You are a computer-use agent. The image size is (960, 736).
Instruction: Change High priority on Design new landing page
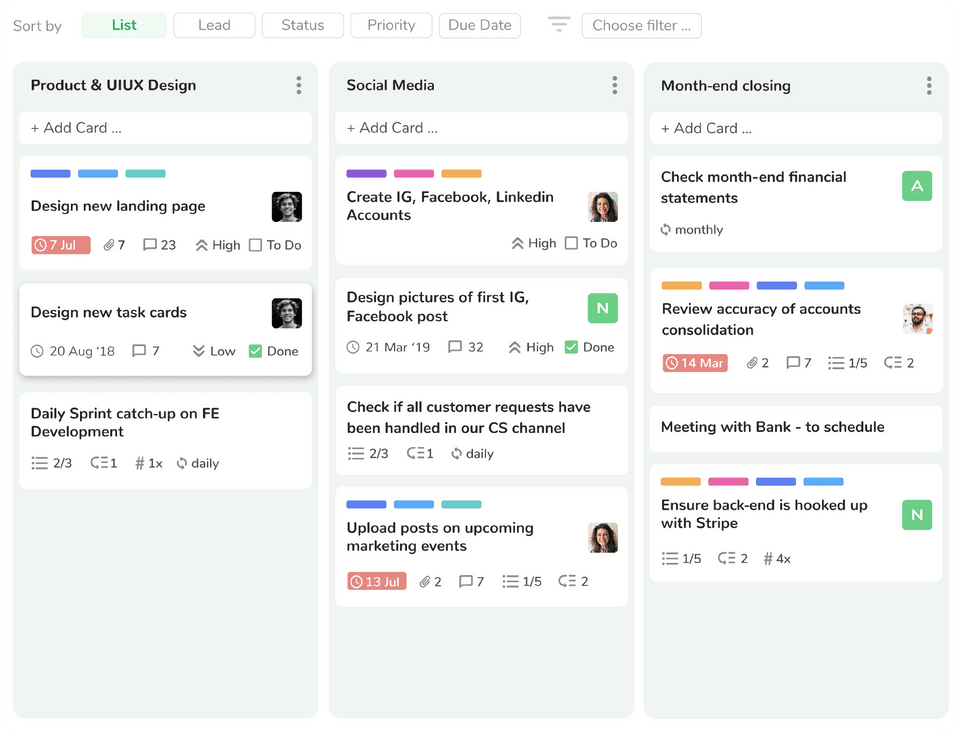pos(218,245)
